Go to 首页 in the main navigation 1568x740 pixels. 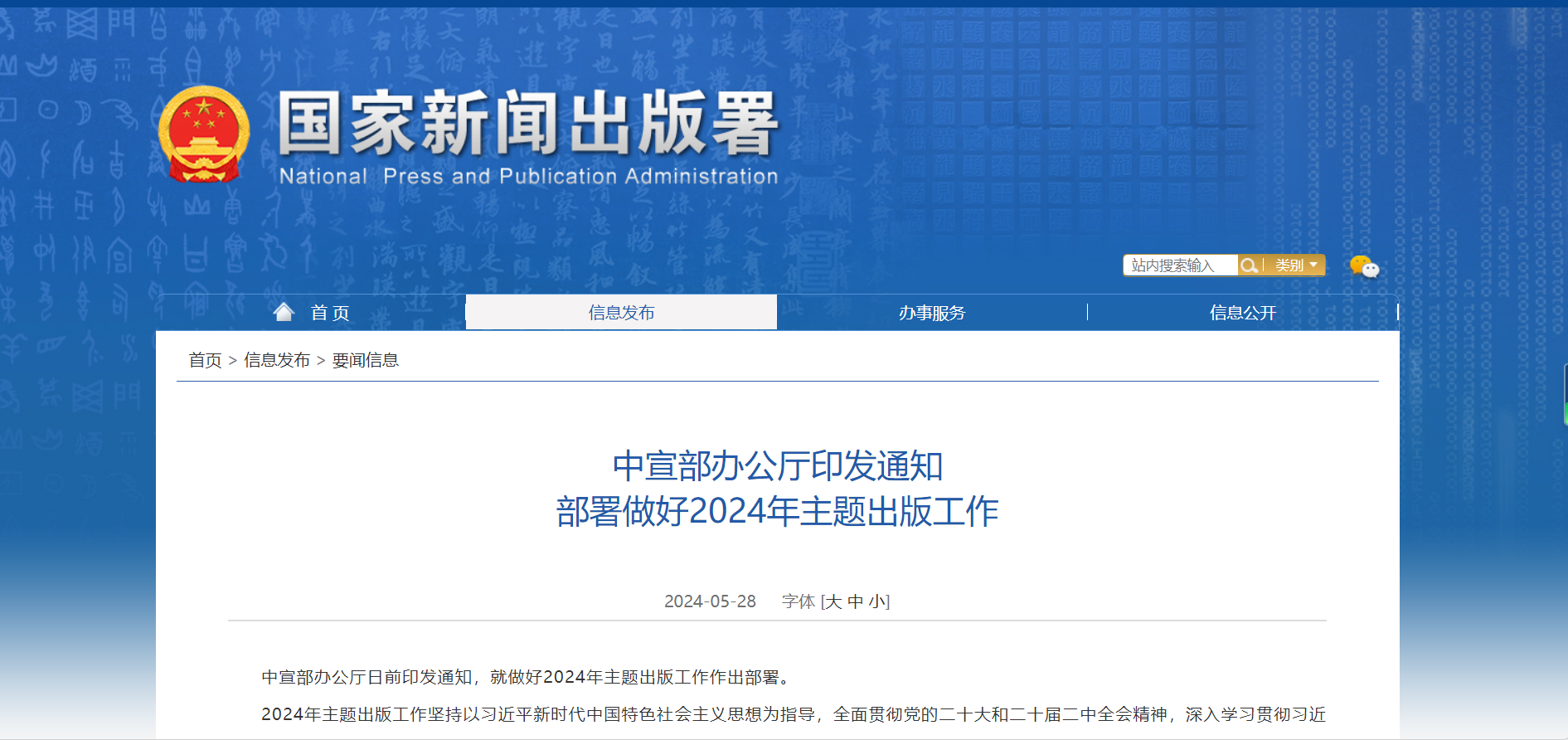[x=330, y=313]
